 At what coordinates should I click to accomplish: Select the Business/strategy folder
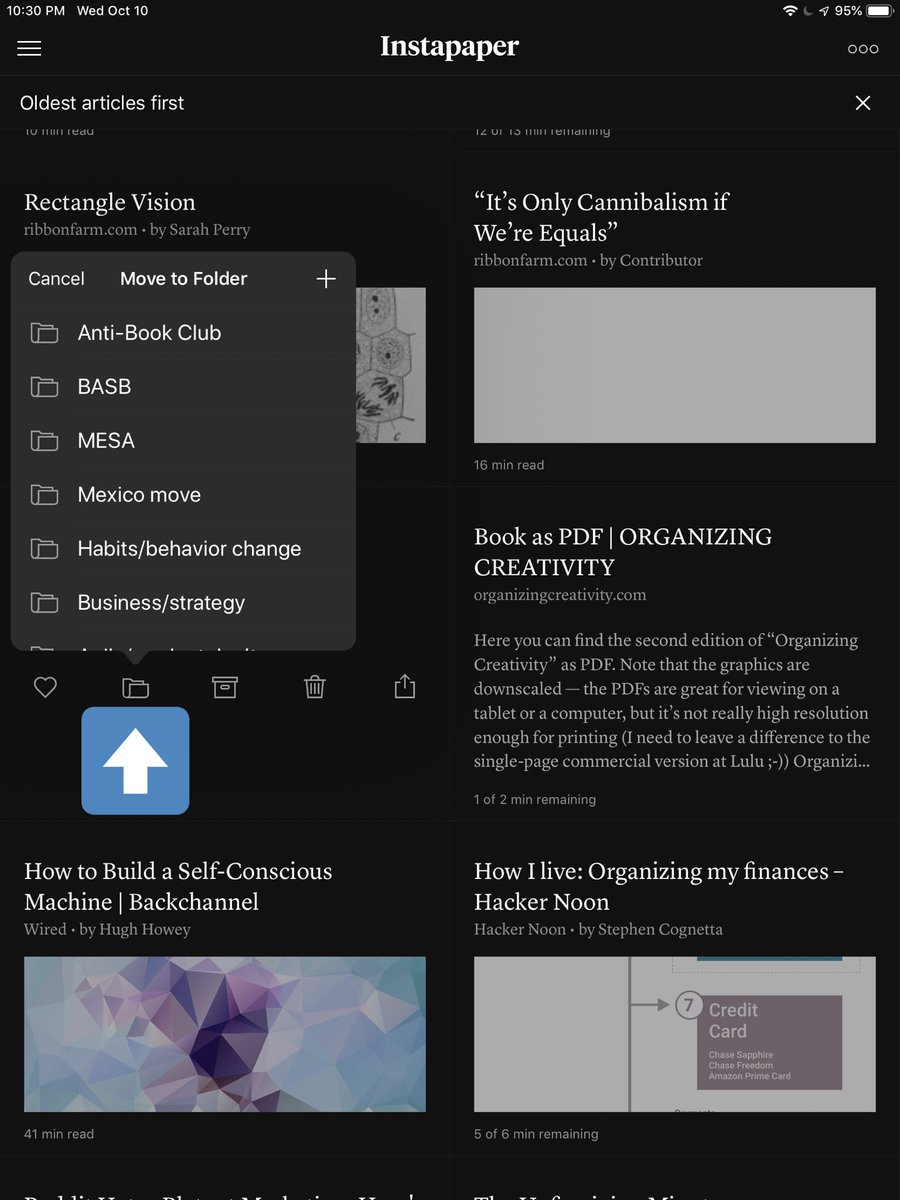(x=183, y=603)
